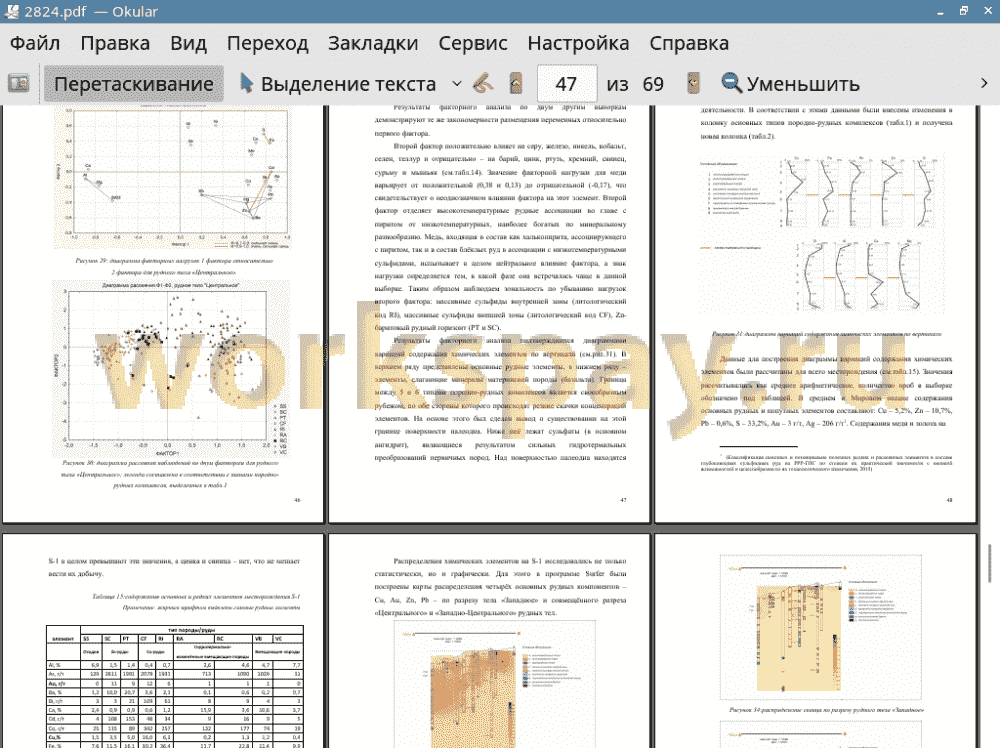Click the total pages label 69
Screen dimensions: 1000x748
click(x=653, y=84)
